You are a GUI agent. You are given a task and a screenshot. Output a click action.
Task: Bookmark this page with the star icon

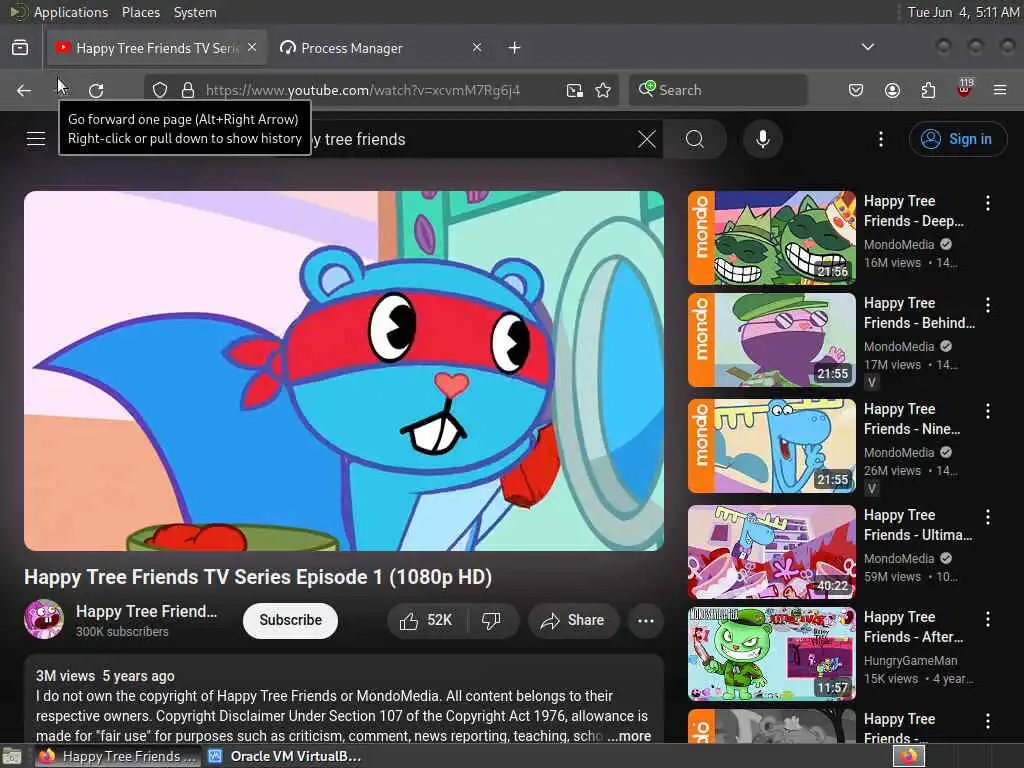[603, 90]
